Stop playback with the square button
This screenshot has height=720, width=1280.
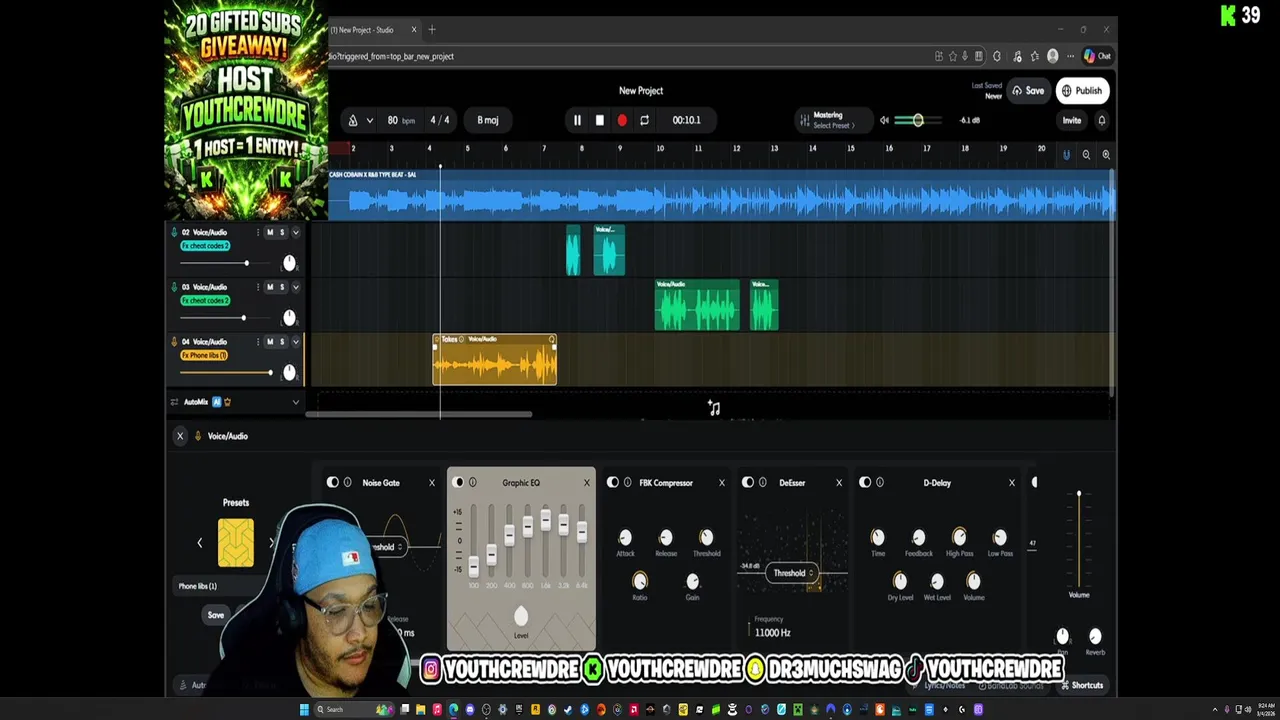599,120
